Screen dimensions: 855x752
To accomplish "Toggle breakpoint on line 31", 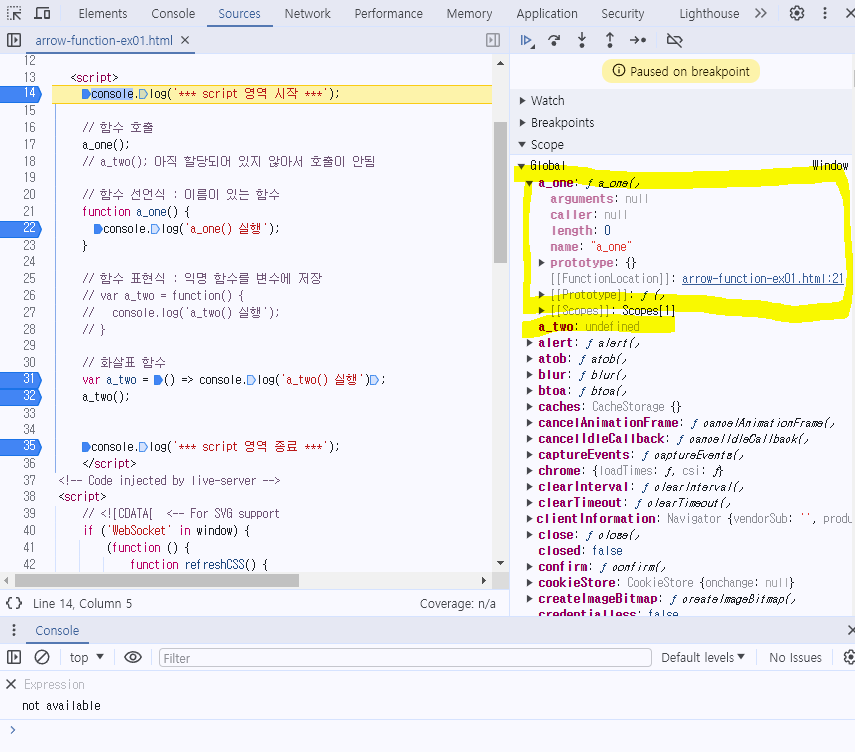I will (21, 379).
